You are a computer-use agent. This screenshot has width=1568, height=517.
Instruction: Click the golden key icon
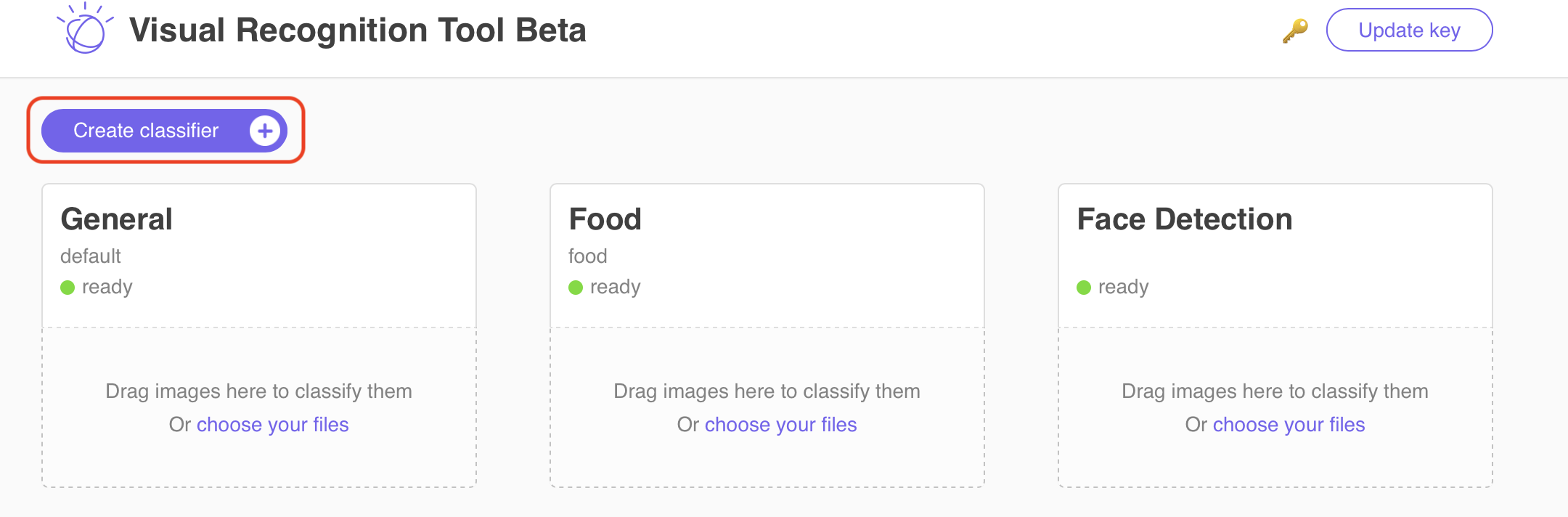click(x=1295, y=30)
